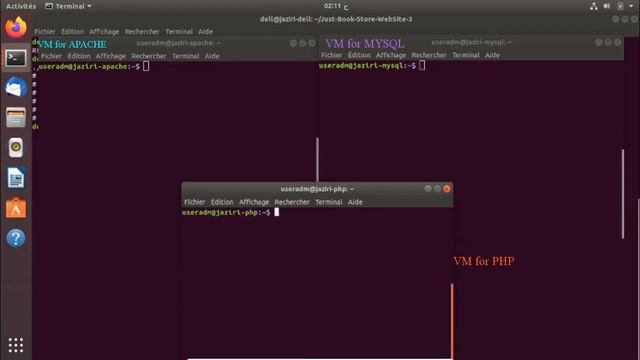Open Fichier menu in jaziri-apache terminal

tap(51, 56)
